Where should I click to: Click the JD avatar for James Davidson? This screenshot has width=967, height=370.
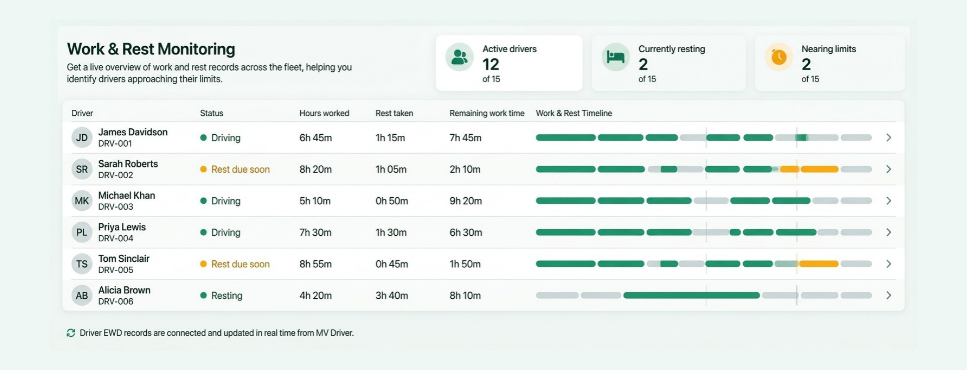click(x=82, y=138)
